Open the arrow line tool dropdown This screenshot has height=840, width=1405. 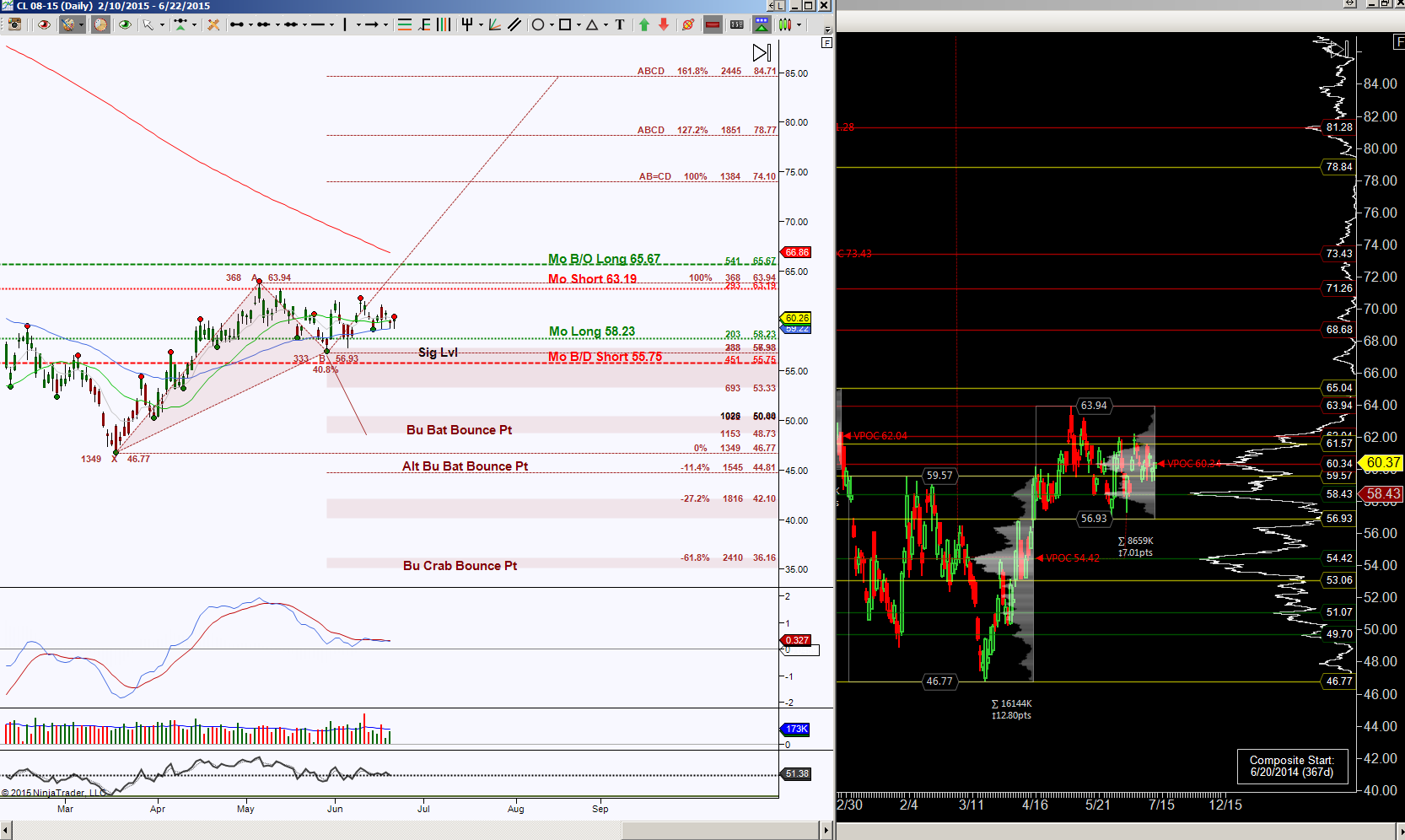385,24
